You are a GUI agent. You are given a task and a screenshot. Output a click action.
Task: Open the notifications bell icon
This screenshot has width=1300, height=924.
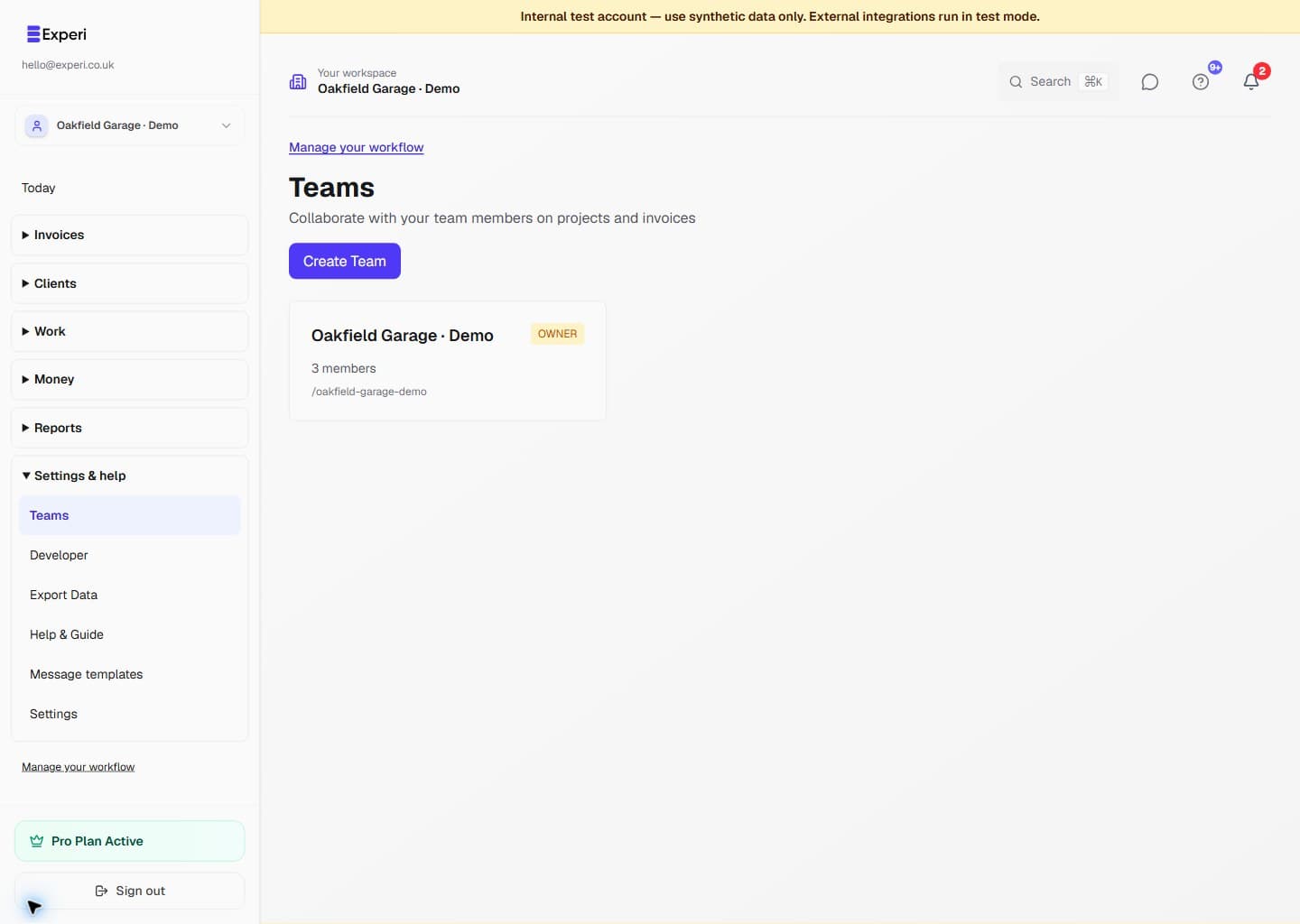coord(1250,82)
